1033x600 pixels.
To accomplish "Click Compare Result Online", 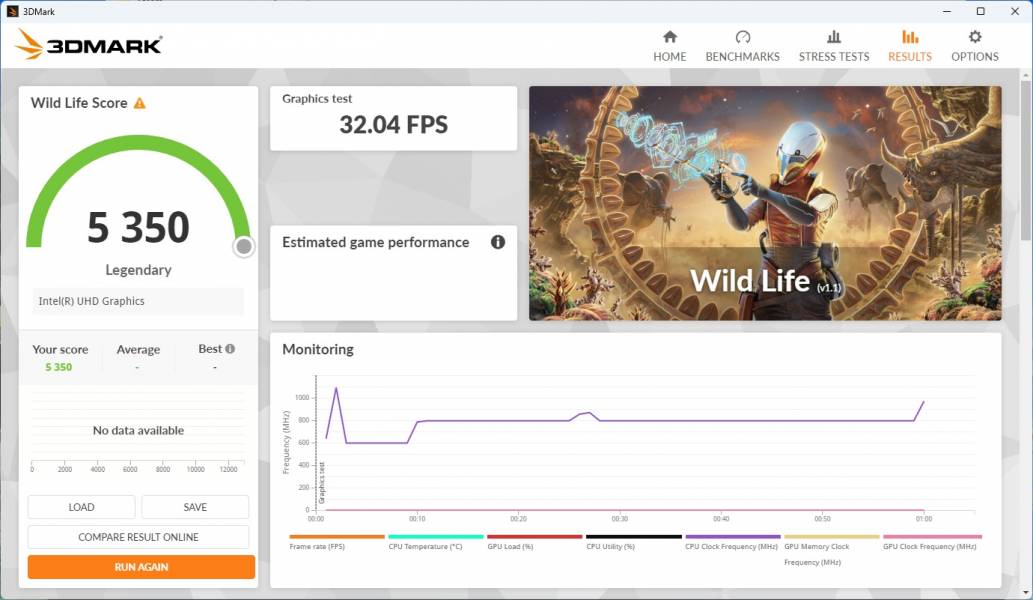I will point(138,537).
